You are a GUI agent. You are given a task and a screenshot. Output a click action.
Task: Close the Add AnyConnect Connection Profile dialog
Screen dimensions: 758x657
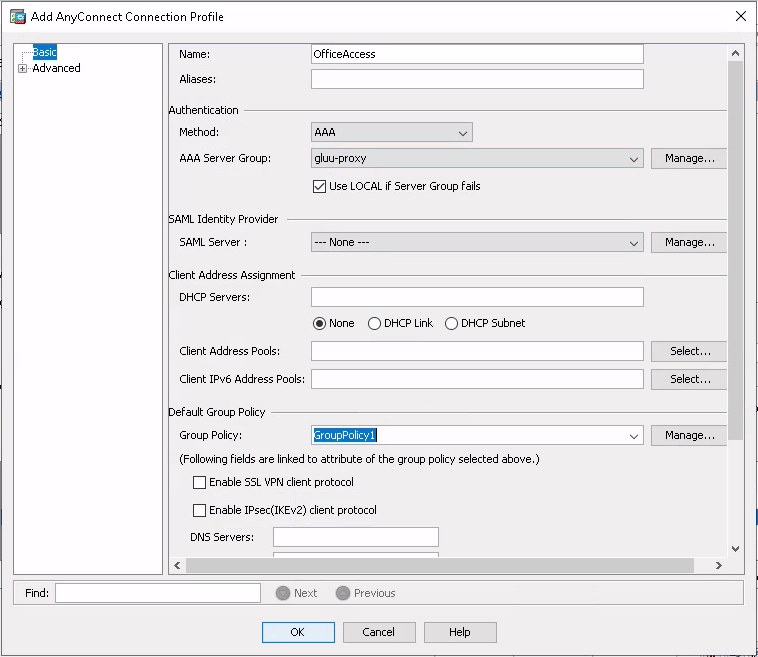pos(740,16)
